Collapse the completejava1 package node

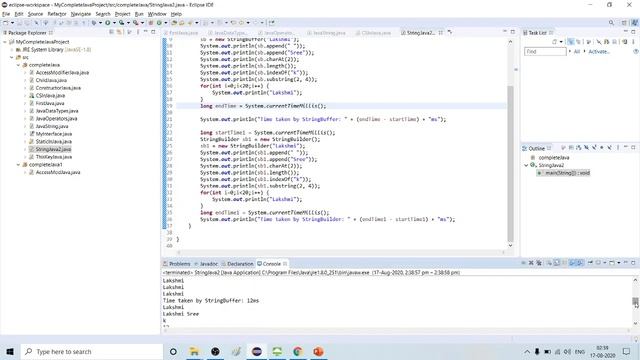[18, 164]
